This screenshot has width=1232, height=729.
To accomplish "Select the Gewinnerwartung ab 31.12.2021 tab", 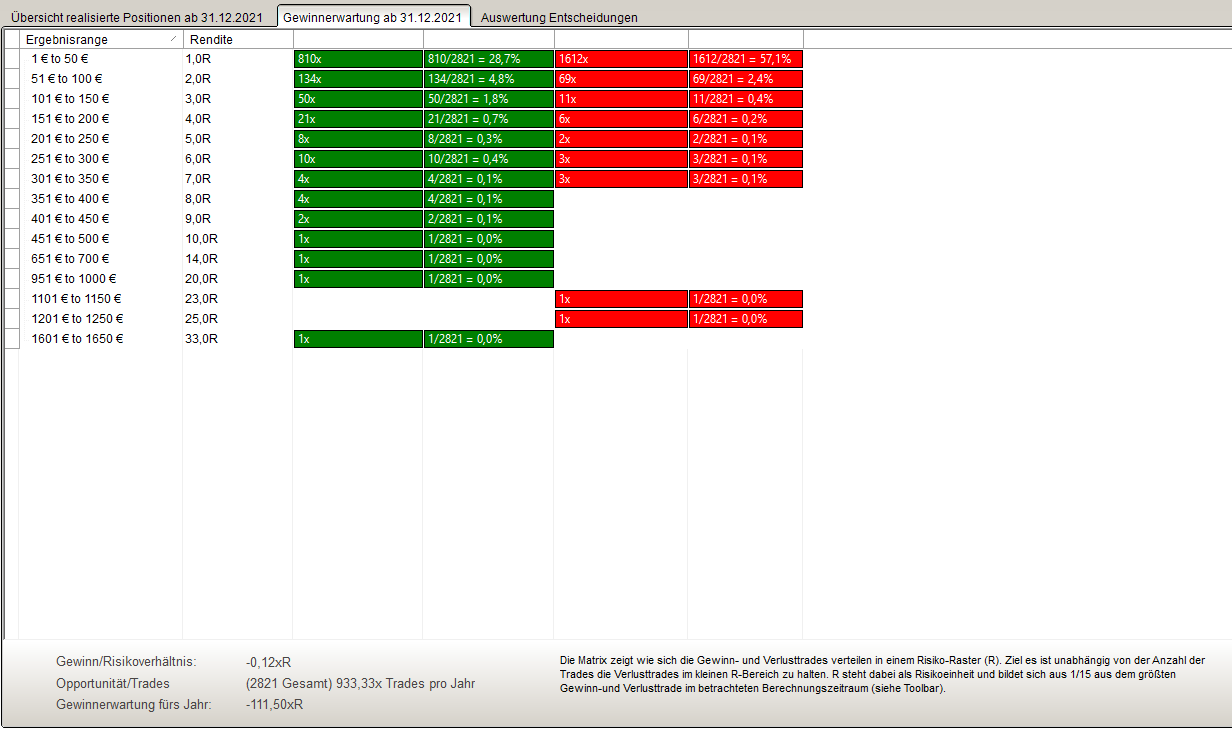I will (373, 16).
